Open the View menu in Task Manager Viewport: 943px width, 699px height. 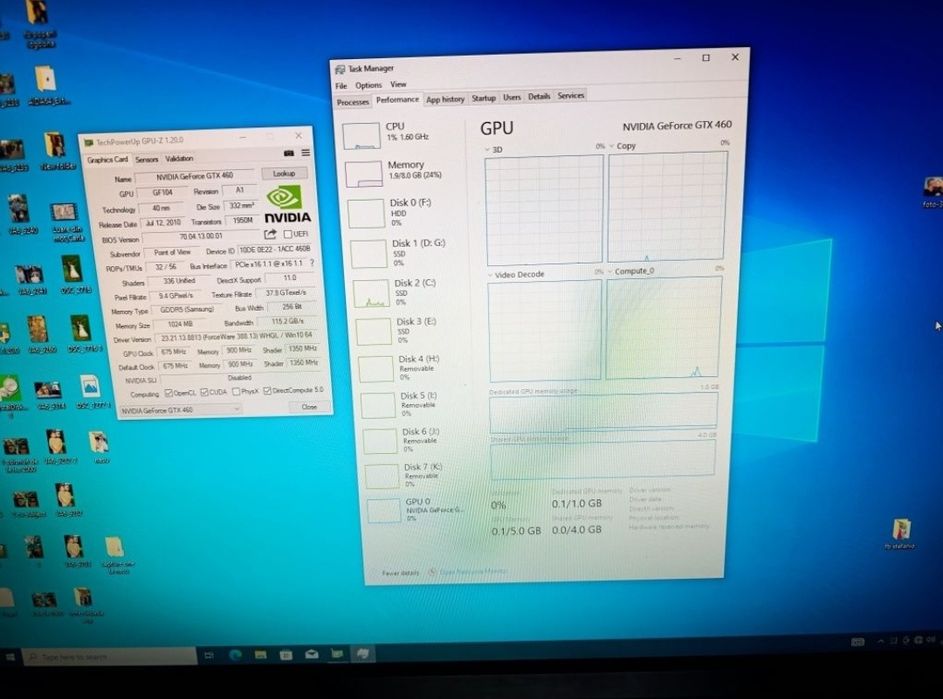pos(398,85)
